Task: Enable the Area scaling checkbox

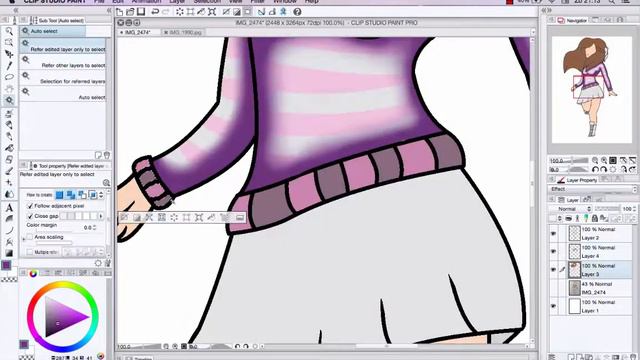Action: [x=30, y=237]
